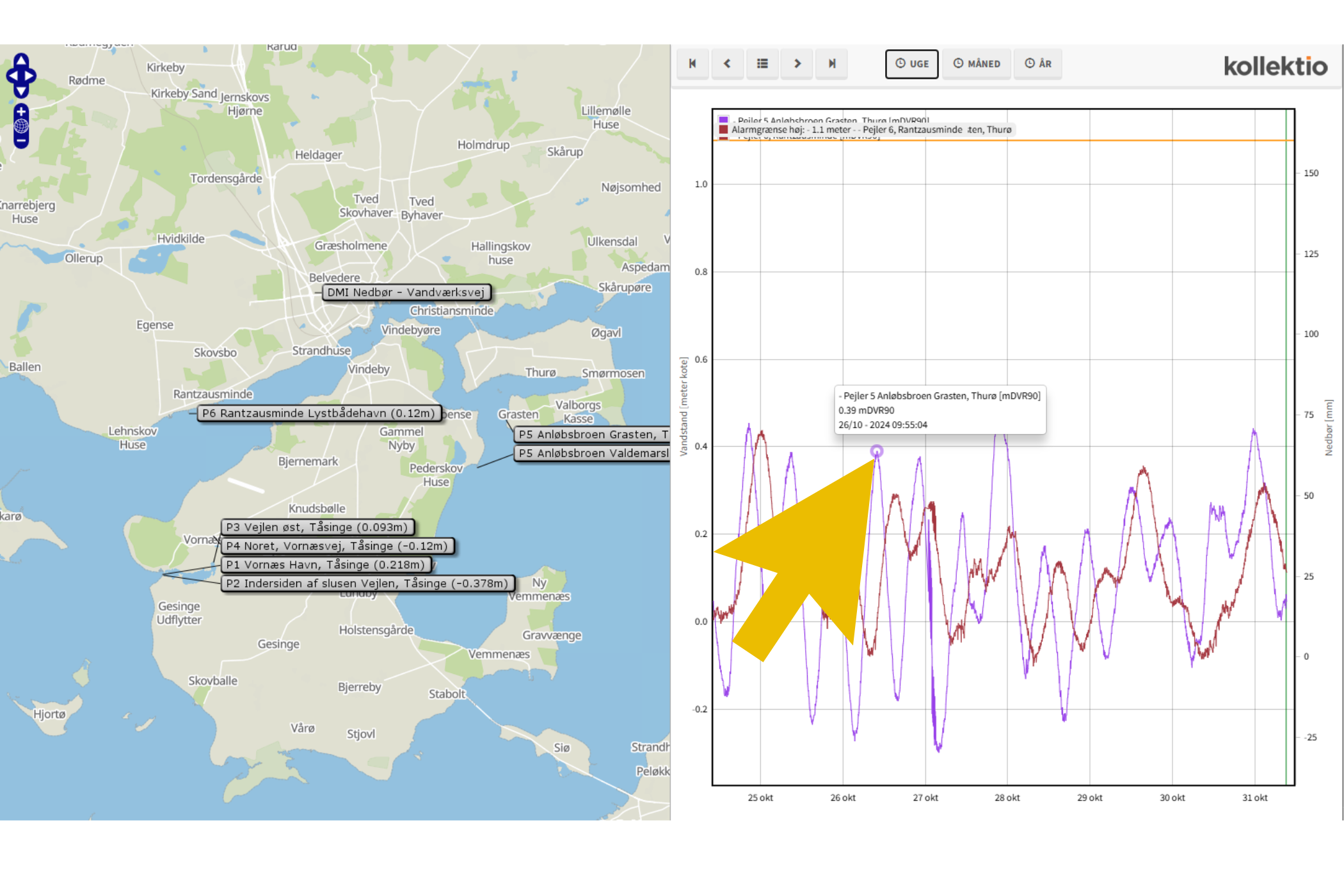Click the globe zoom-to-extent icon

click(x=21, y=126)
